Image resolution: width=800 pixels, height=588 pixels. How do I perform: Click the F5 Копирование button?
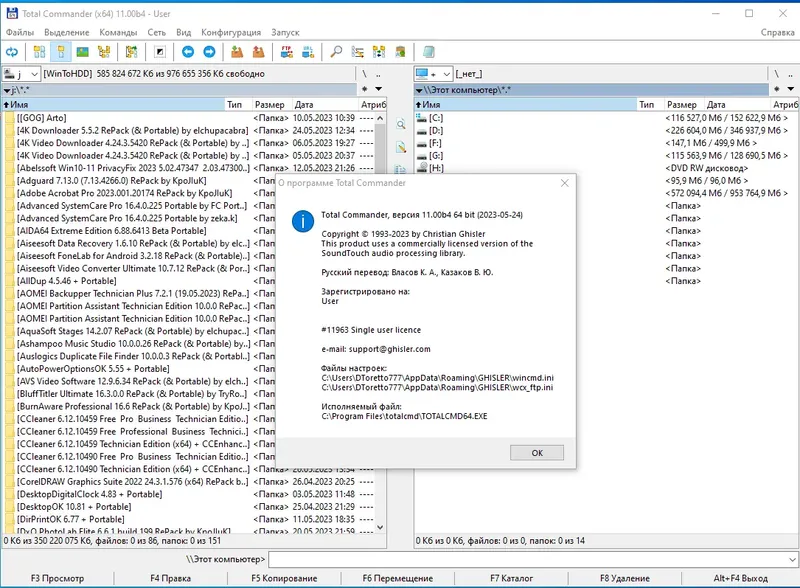point(284,578)
